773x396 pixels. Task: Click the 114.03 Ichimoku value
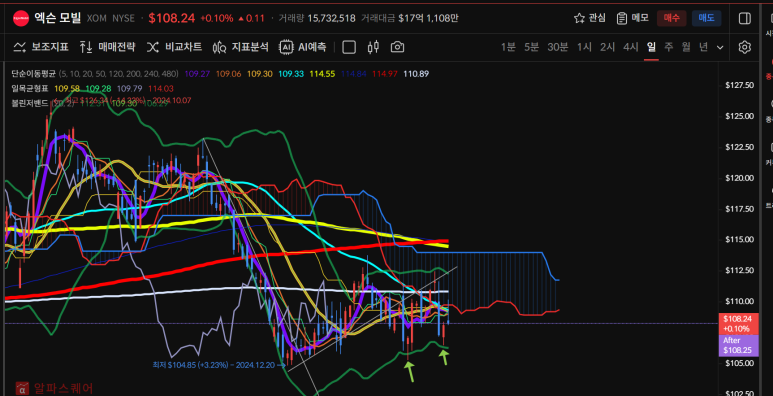tap(161, 89)
